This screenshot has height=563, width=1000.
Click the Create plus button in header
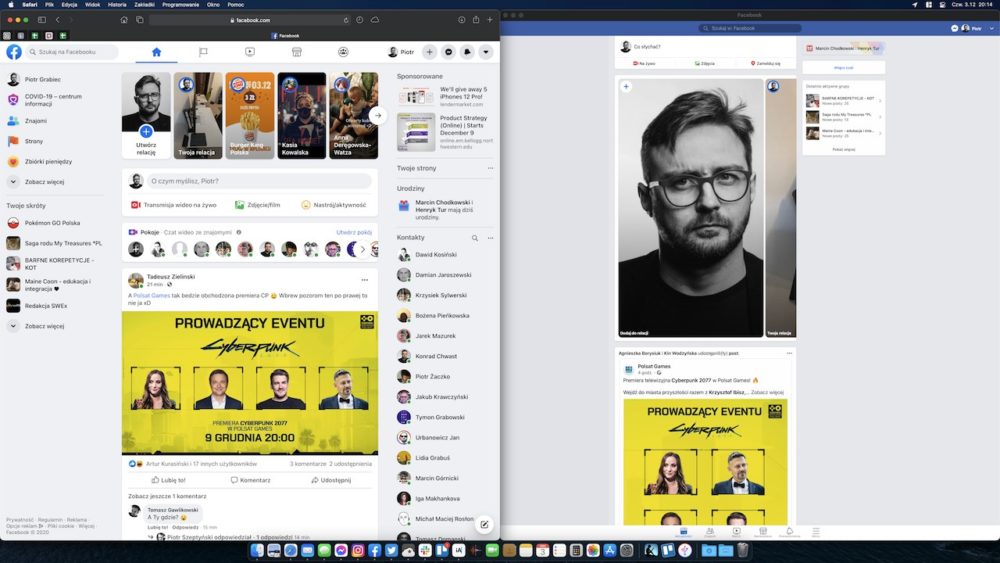[x=430, y=52]
